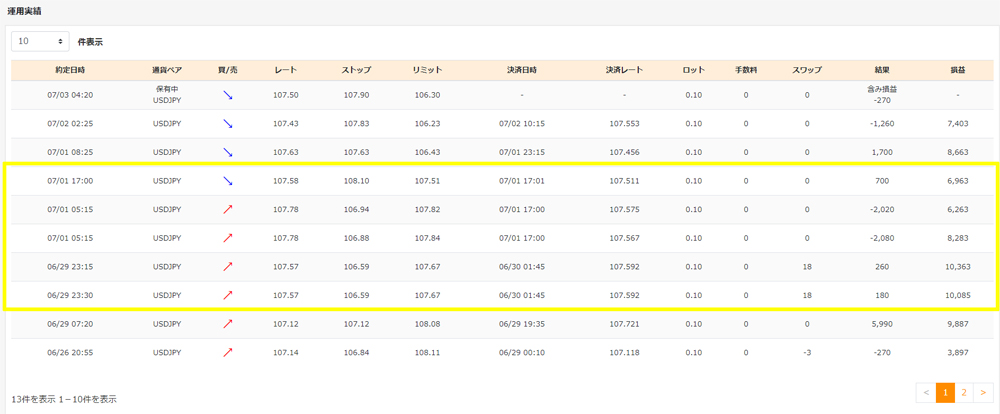The image size is (1000, 414).
Task: Open the 10 件表示 rows-per-page dropdown
Action: (41, 42)
